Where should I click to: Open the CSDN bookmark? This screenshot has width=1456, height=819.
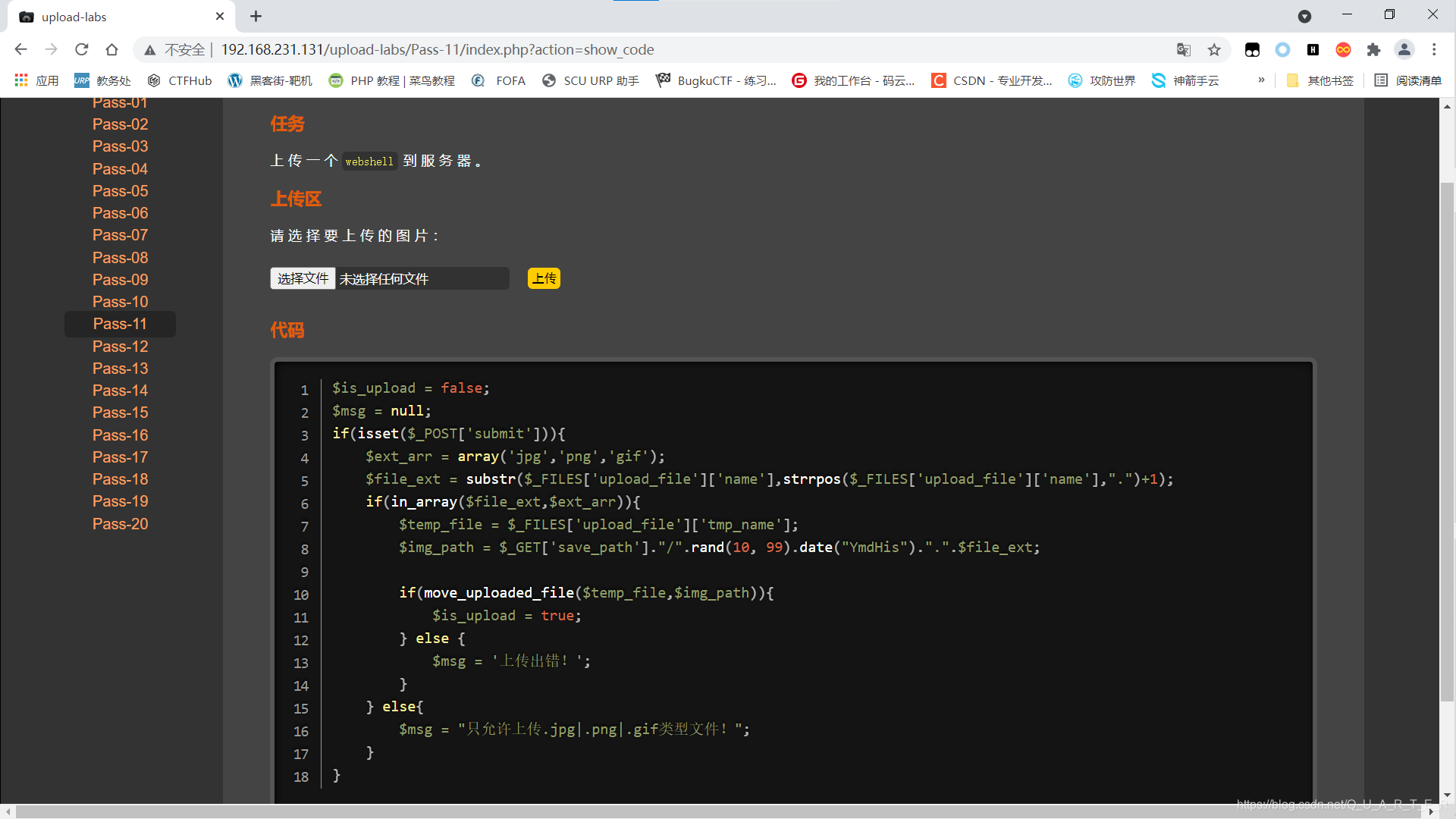click(x=992, y=80)
